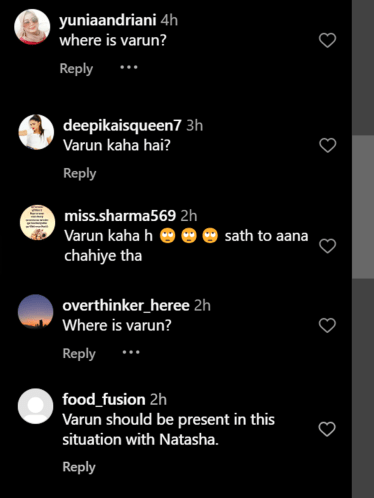Visit deepikaisqueen7 username link
374x498 pixels.
122,126
